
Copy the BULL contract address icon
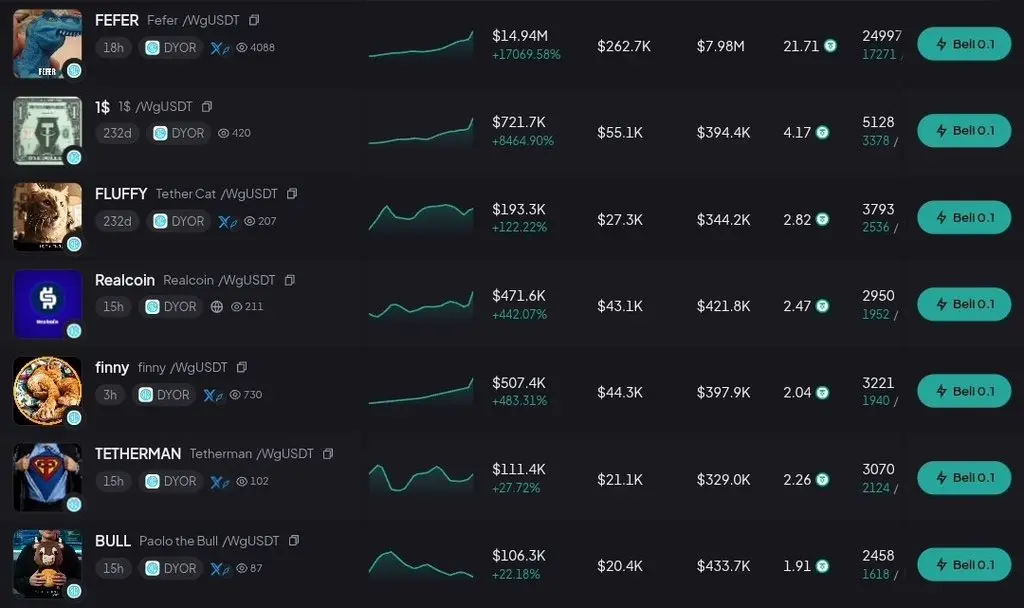coord(294,541)
